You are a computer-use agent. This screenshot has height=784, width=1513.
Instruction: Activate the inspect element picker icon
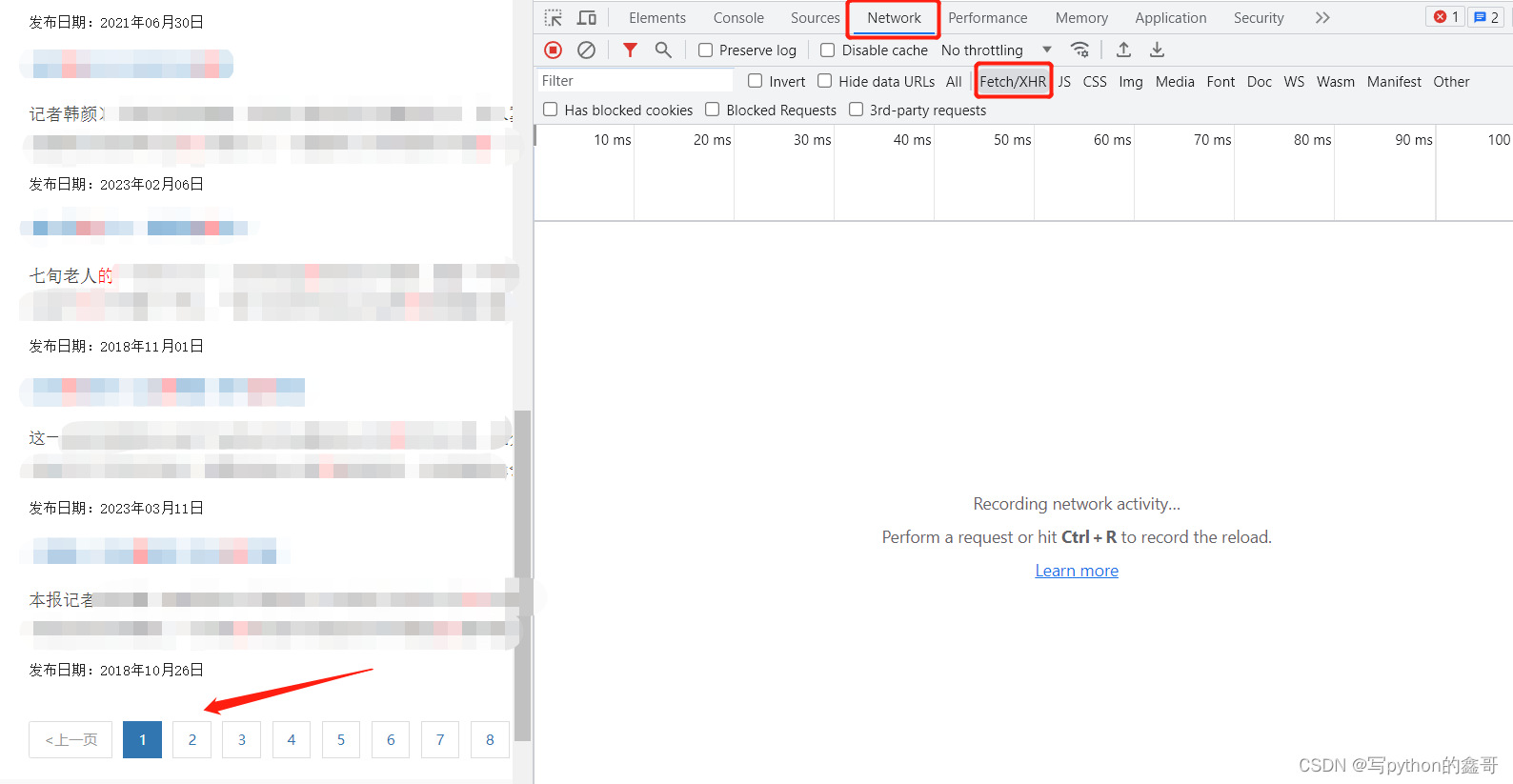point(554,18)
